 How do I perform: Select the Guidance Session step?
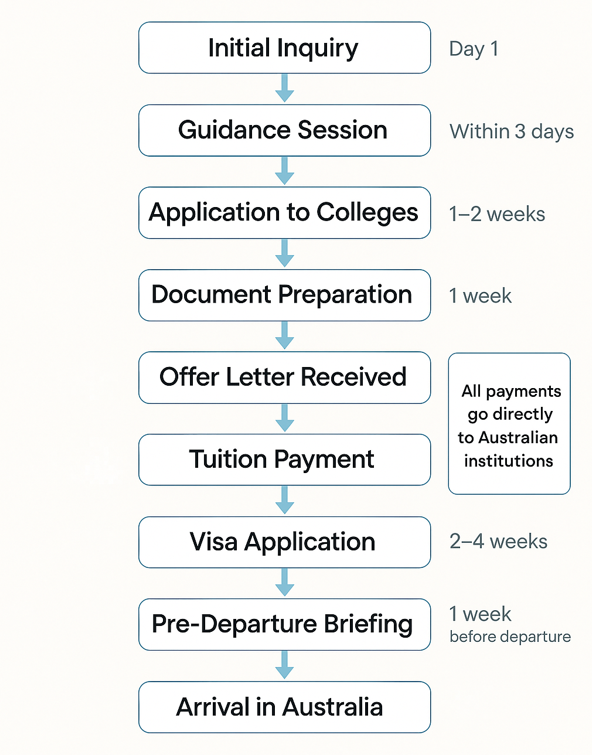(x=284, y=130)
